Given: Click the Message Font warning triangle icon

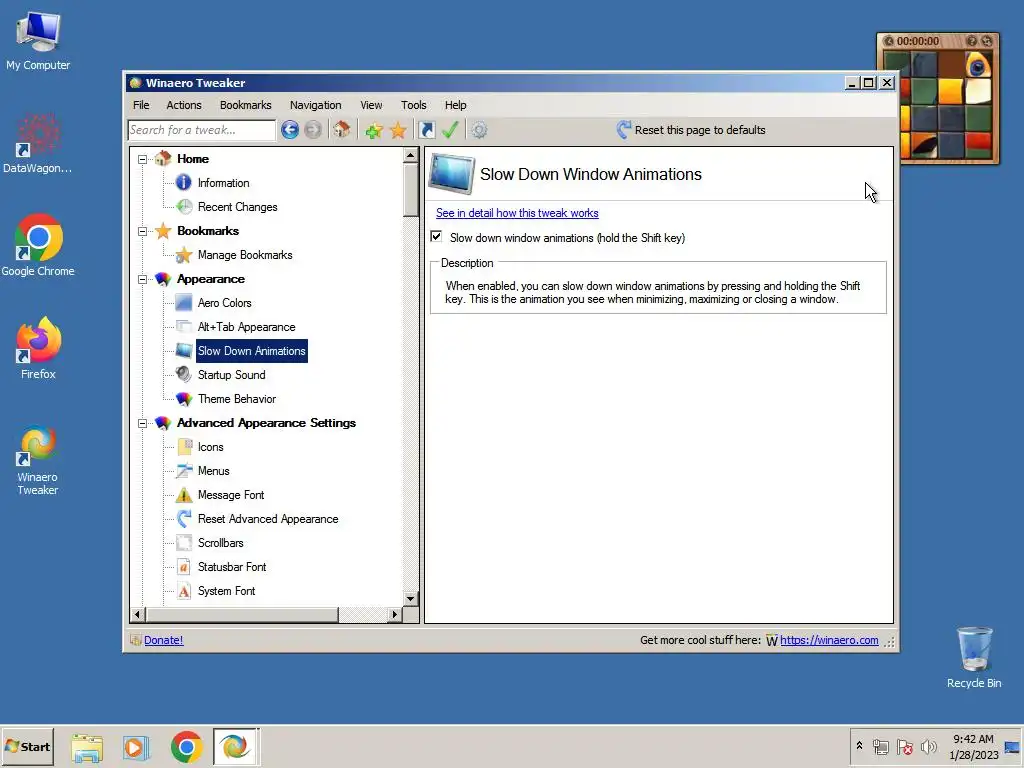Looking at the screenshot, I should 184,495.
